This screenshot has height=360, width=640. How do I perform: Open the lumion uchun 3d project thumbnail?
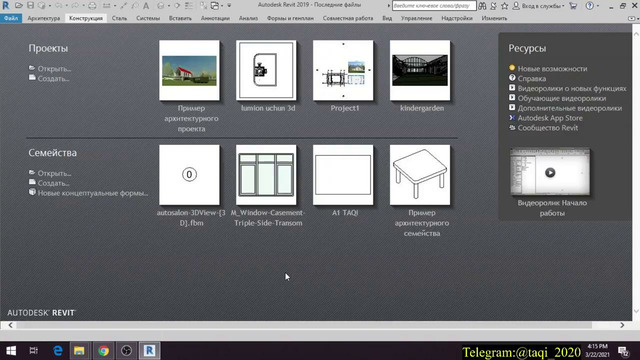click(266, 70)
